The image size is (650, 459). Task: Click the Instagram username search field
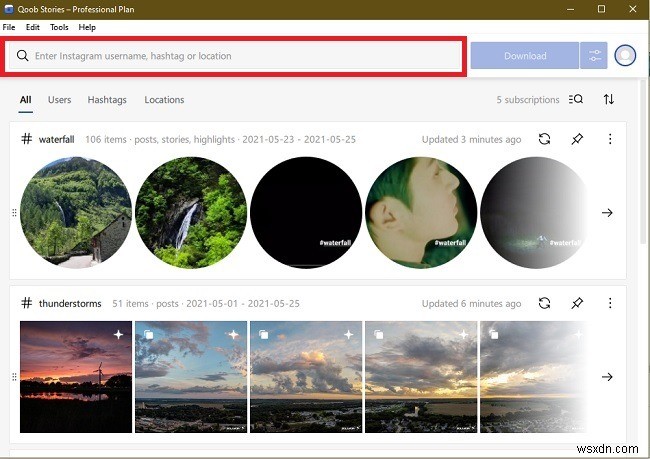[x=235, y=56]
